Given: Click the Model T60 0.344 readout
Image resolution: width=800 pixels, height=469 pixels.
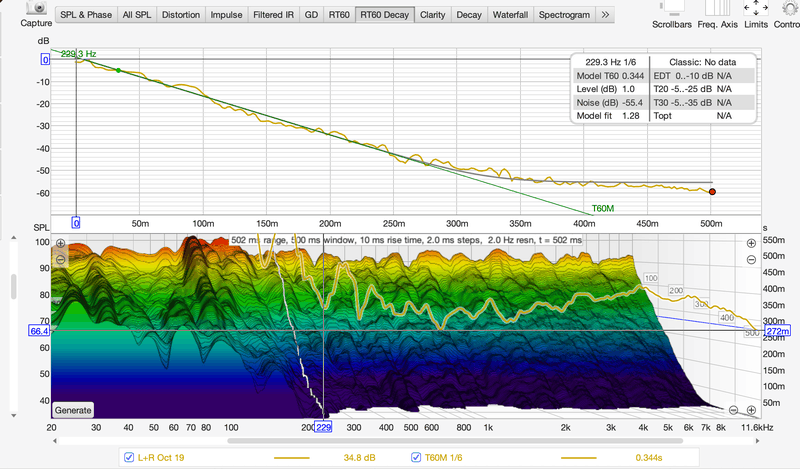Looking at the screenshot, I should pos(610,76).
